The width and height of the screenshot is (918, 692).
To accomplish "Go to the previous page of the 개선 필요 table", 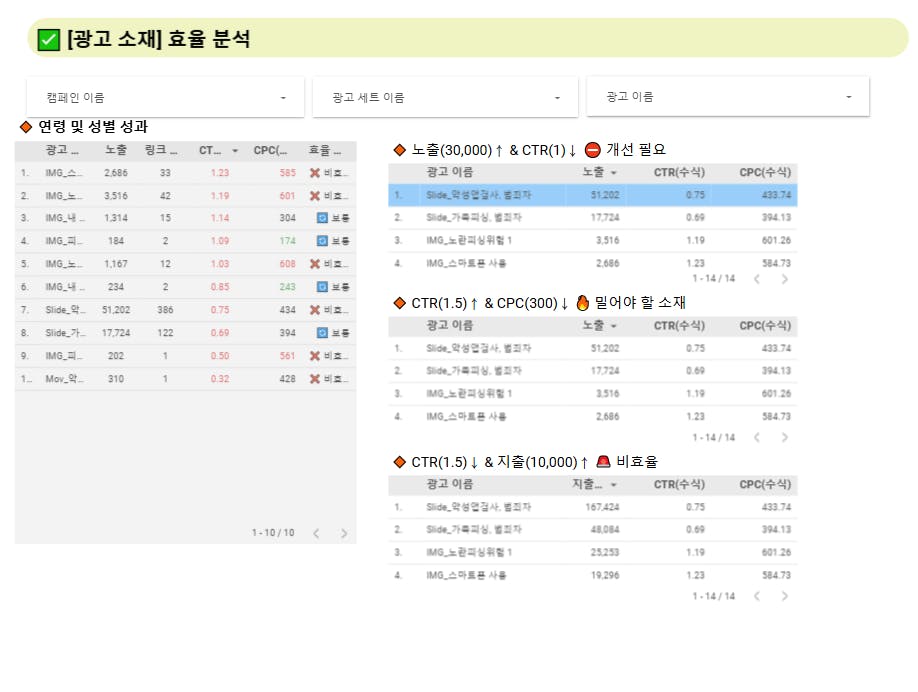I will point(757,279).
